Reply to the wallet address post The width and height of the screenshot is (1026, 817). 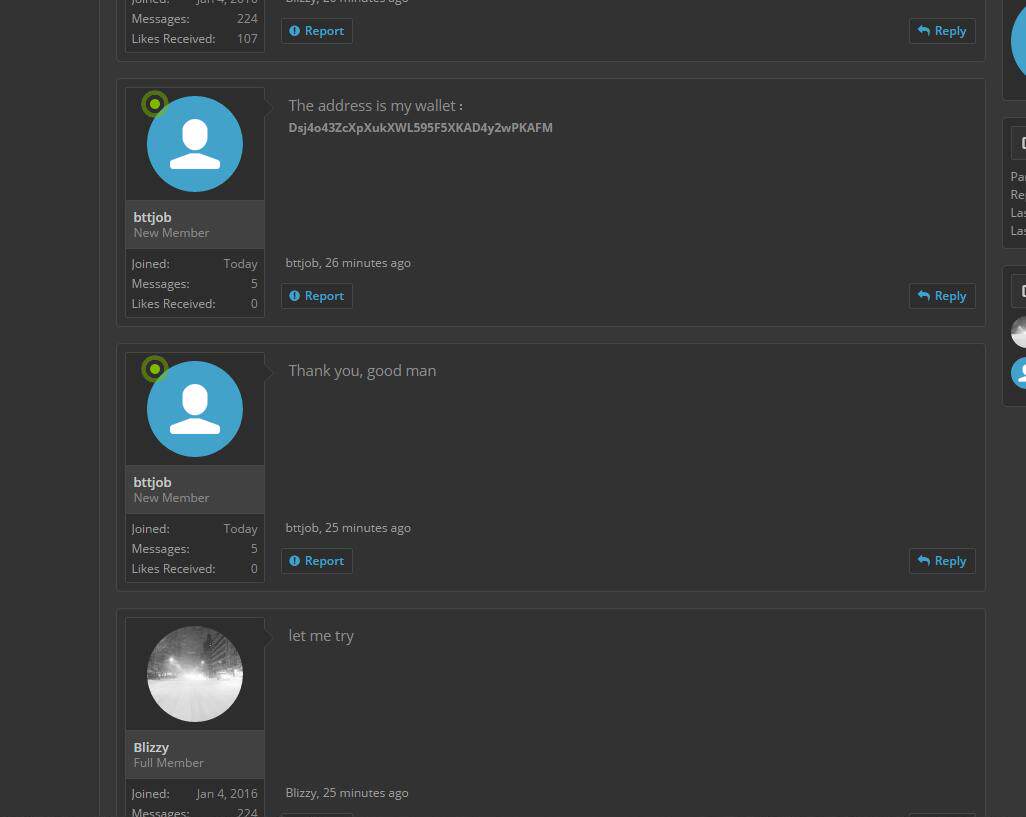942,296
